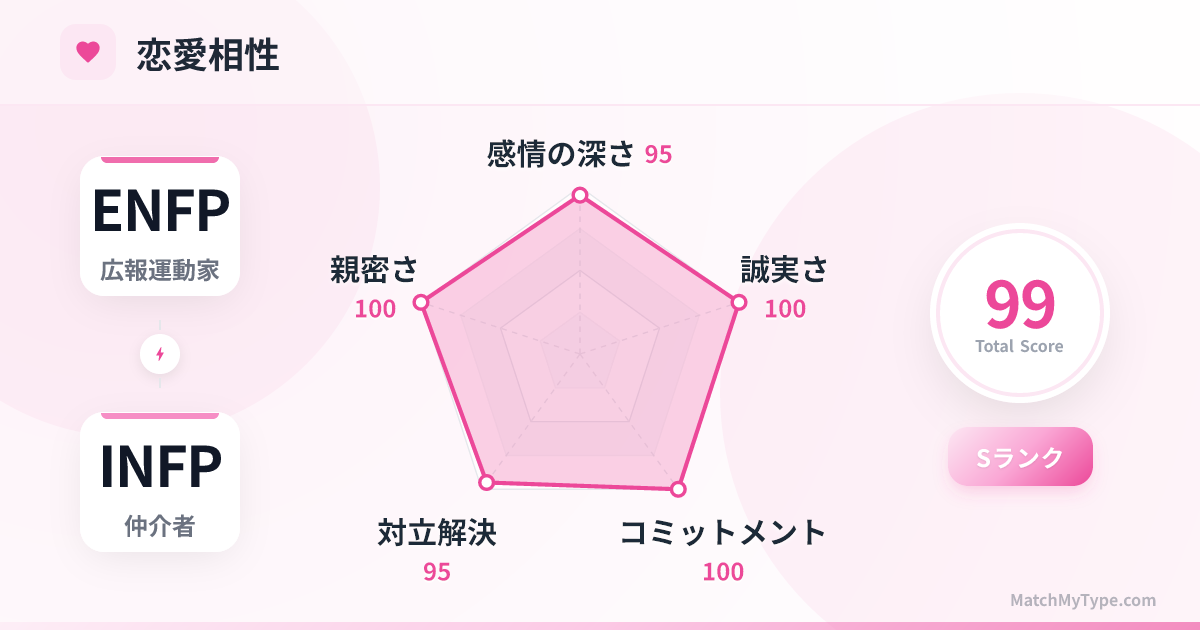Click the pink heart icon

click(x=88, y=52)
